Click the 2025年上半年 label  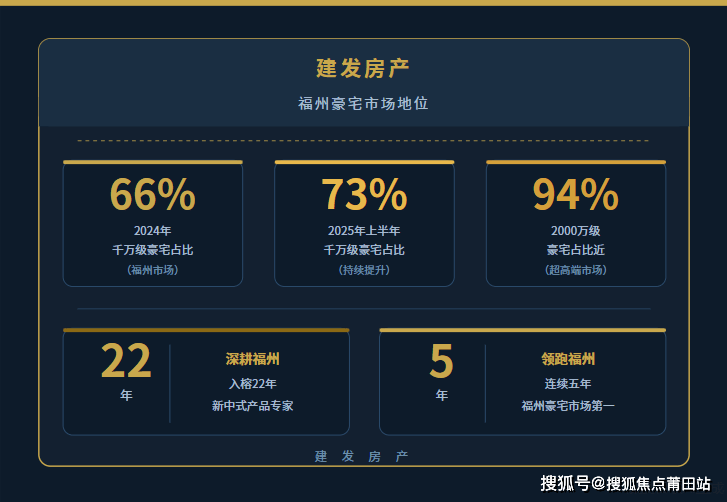click(x=364, y=231)
